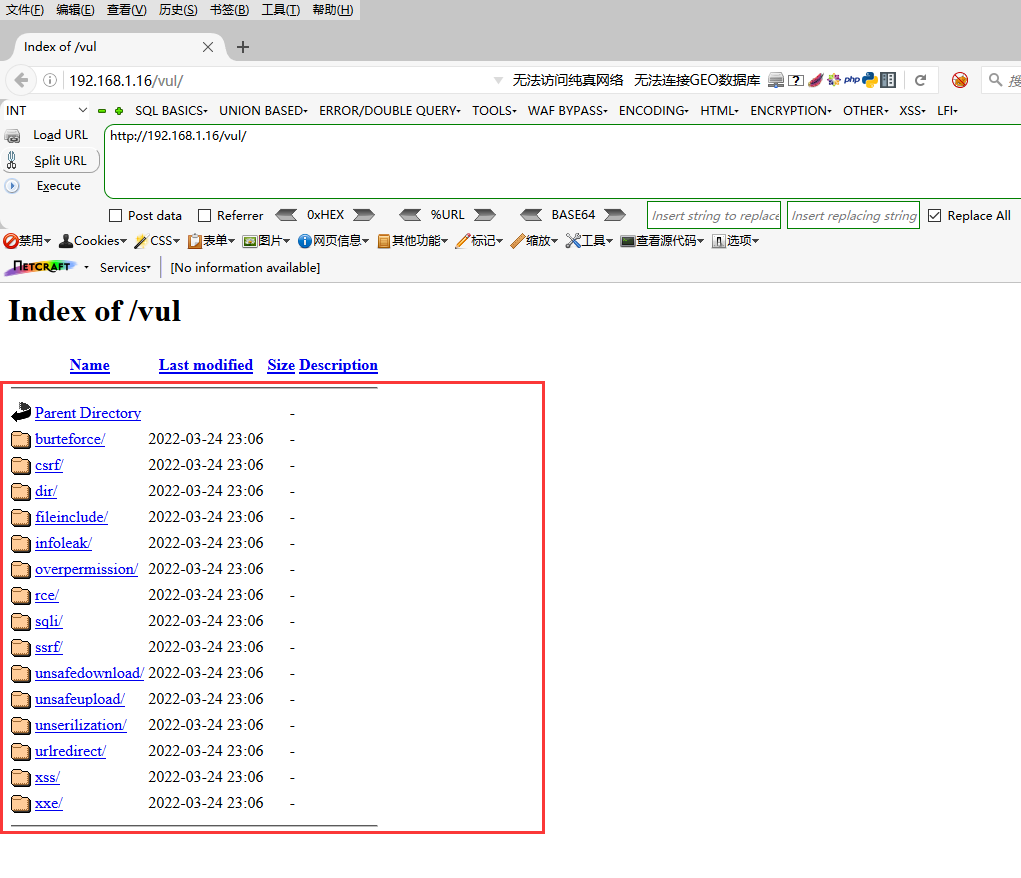Toggle the Post data checkbox

pyautogui.click(x=116, y=216)
